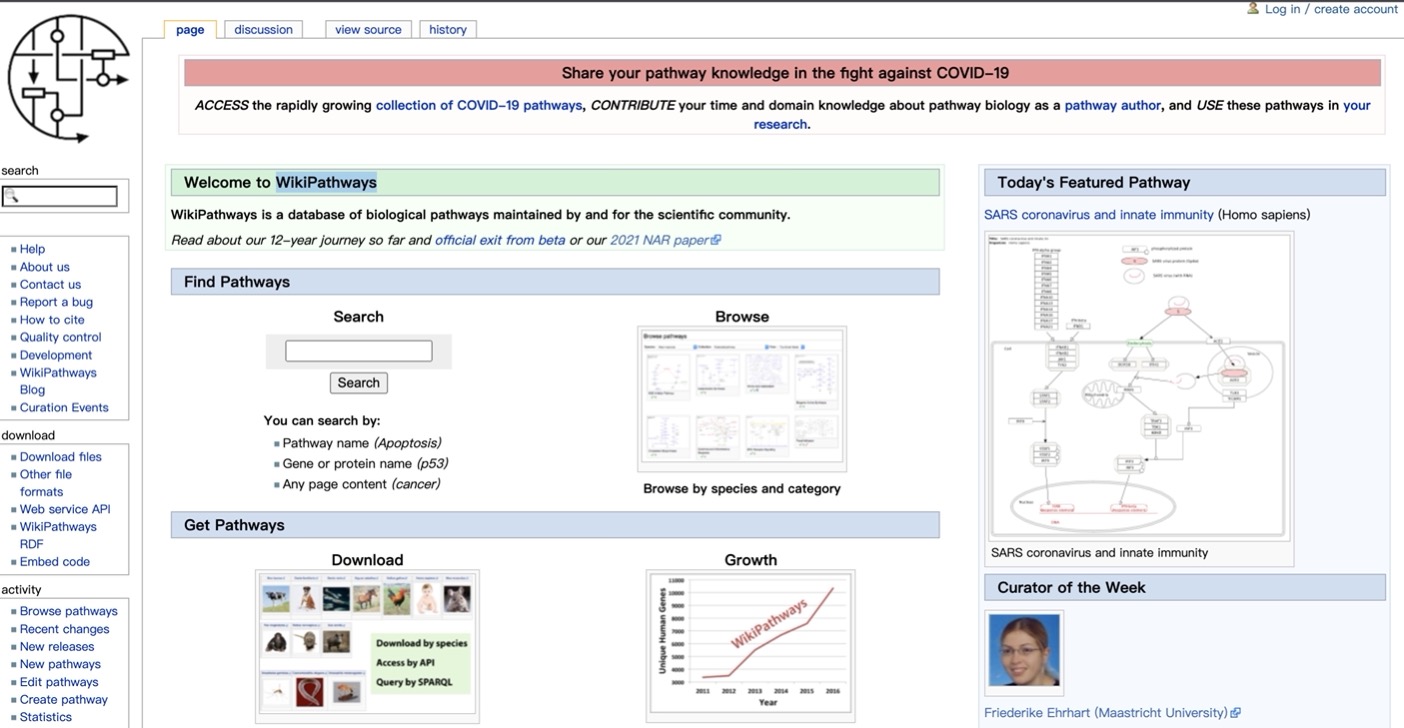1404x728 pixels.
Task: Open SARS coronavirus and innate immunity link
Action: click(x=1098, y=215)
